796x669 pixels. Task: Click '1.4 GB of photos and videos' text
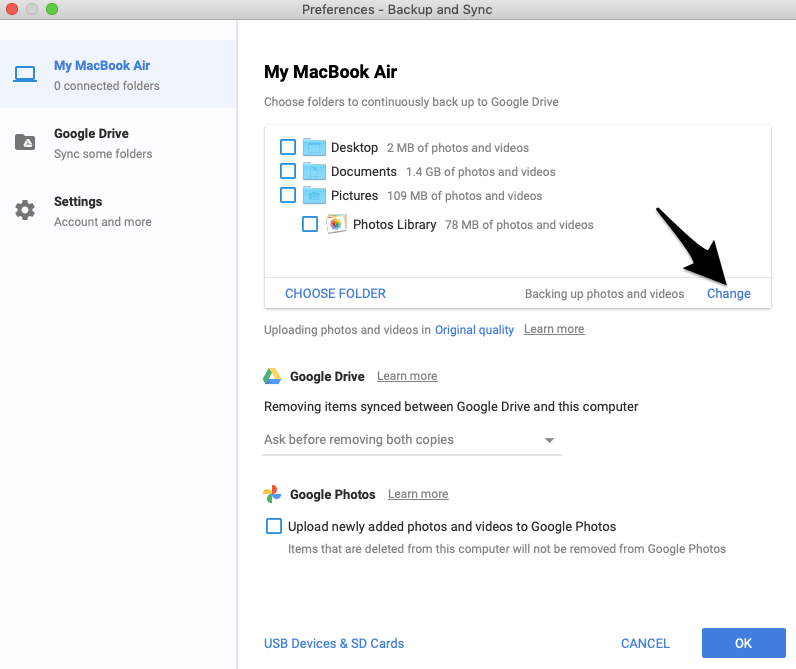click(480, 172)
